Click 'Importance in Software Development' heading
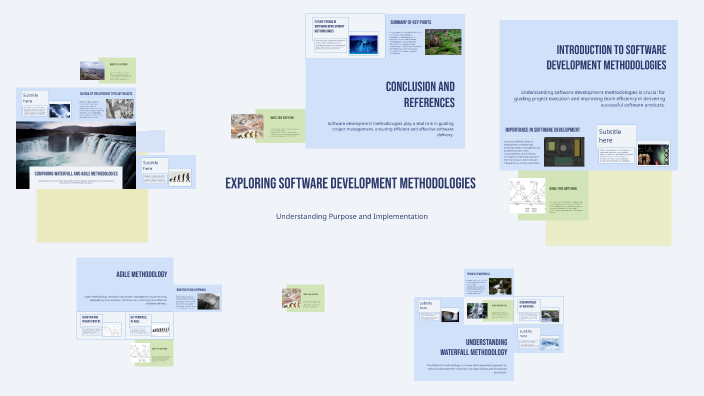The height and width of the screenshot is (396, 704). click(x=542, y=130)
